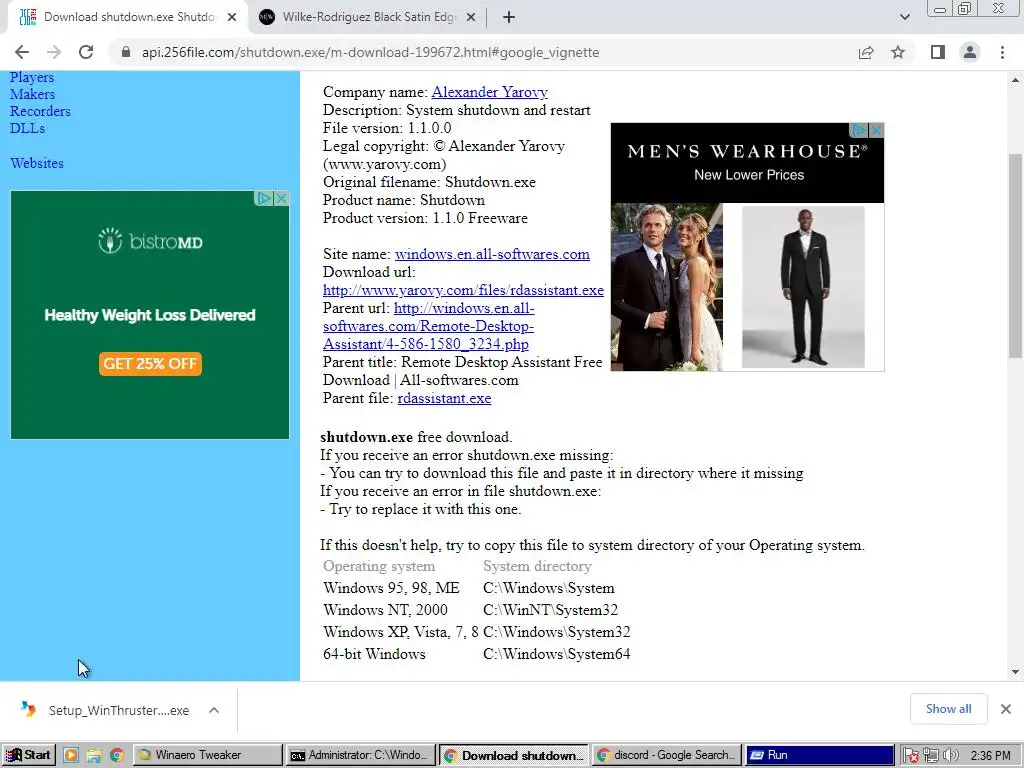Switch to Administrator command prompt window
Image resolution: width=1024 pixels, height=768 pixels.
coord(360,755)
